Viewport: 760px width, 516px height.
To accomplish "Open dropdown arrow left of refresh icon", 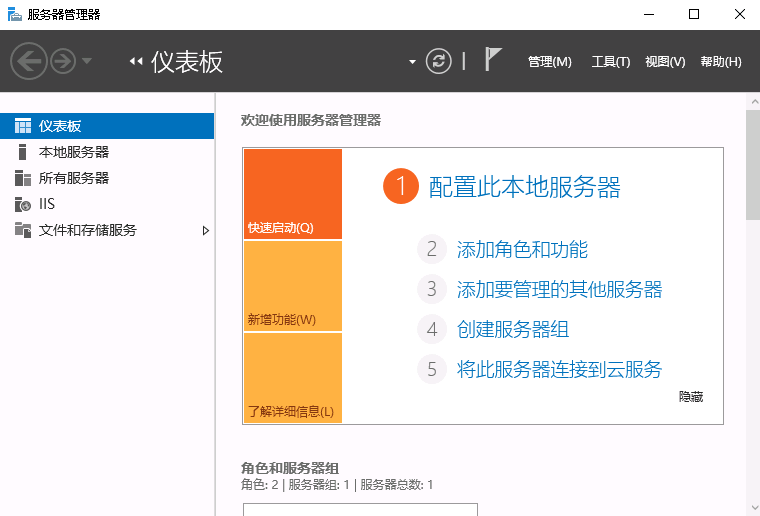I will (412, 62).
